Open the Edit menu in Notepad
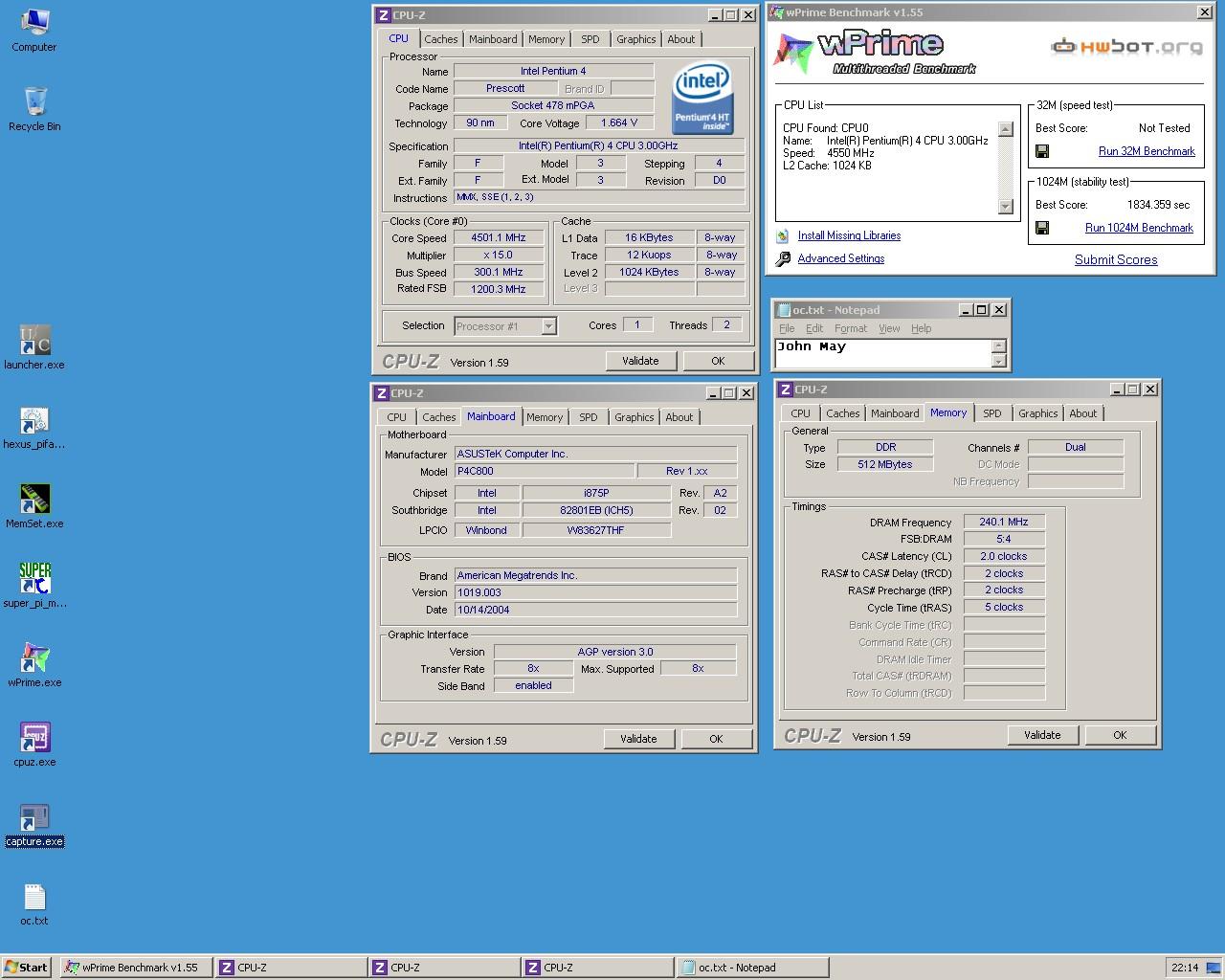This screenshot has height=980, width=1225. [814, 328]
